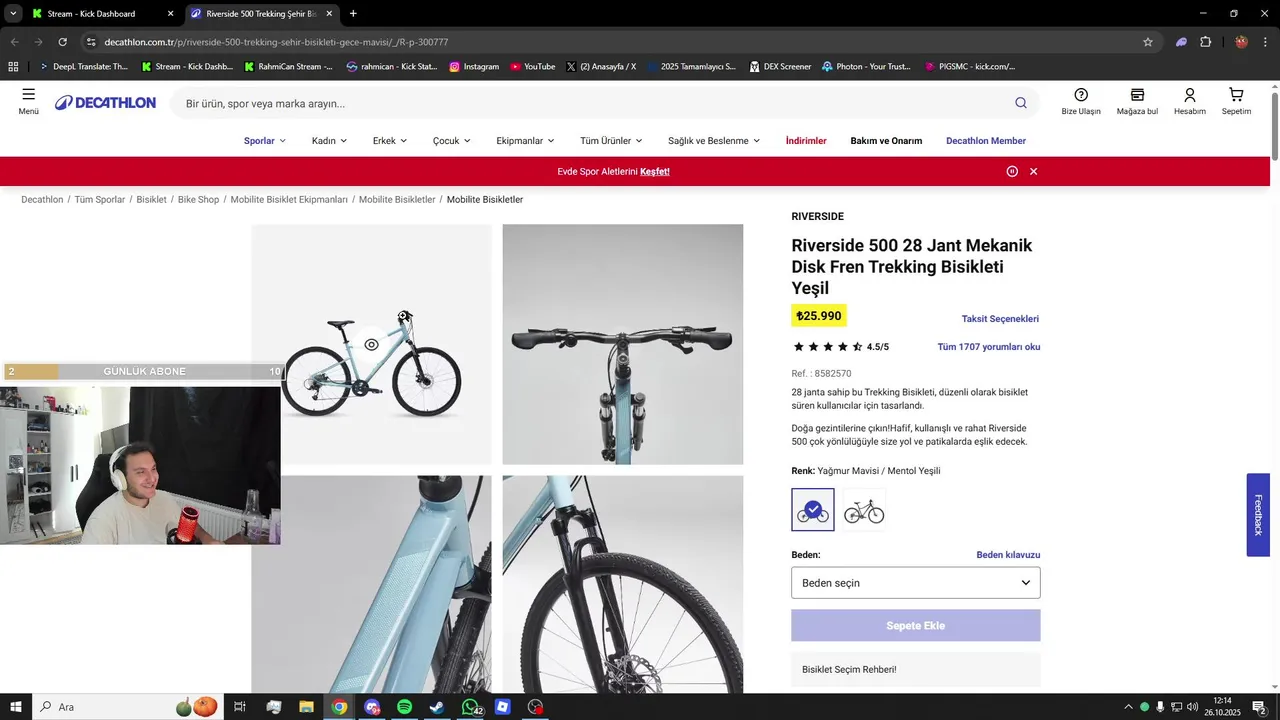This screenshot has height=720, width=1280.
Task: Pause the red banner carousel
Action: point(1012,171)
